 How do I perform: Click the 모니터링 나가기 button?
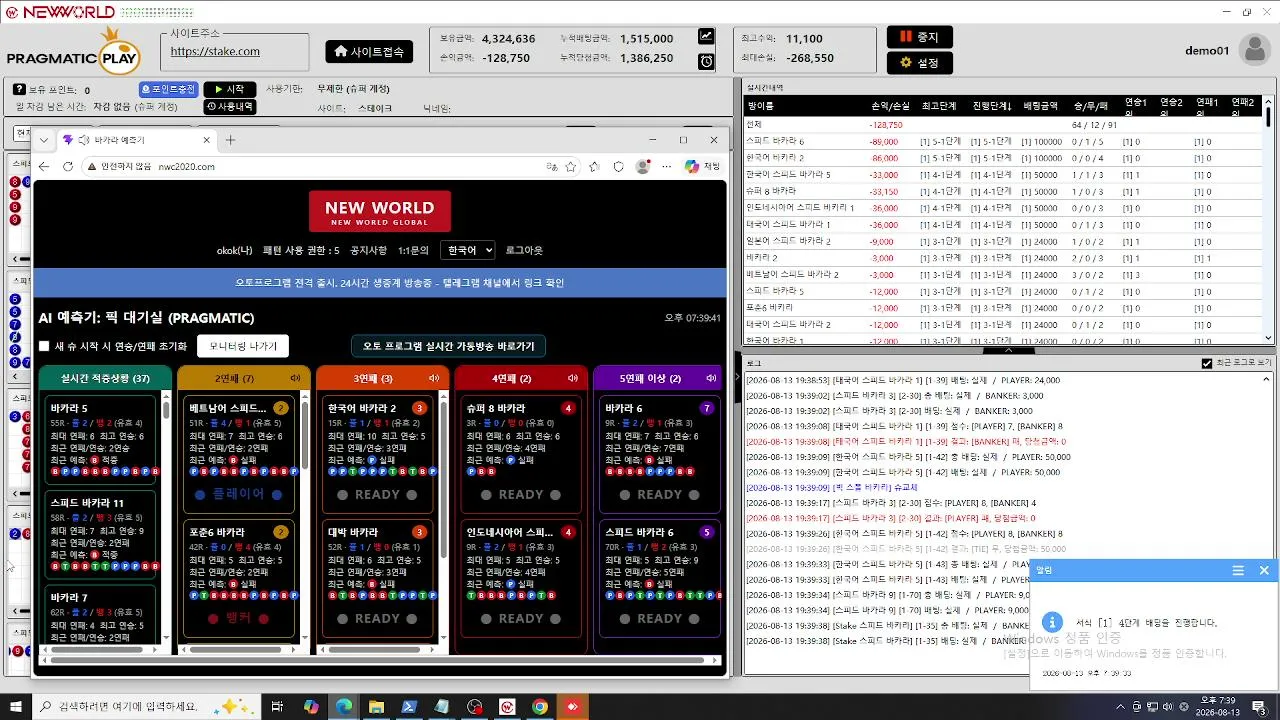coord(243,346)
